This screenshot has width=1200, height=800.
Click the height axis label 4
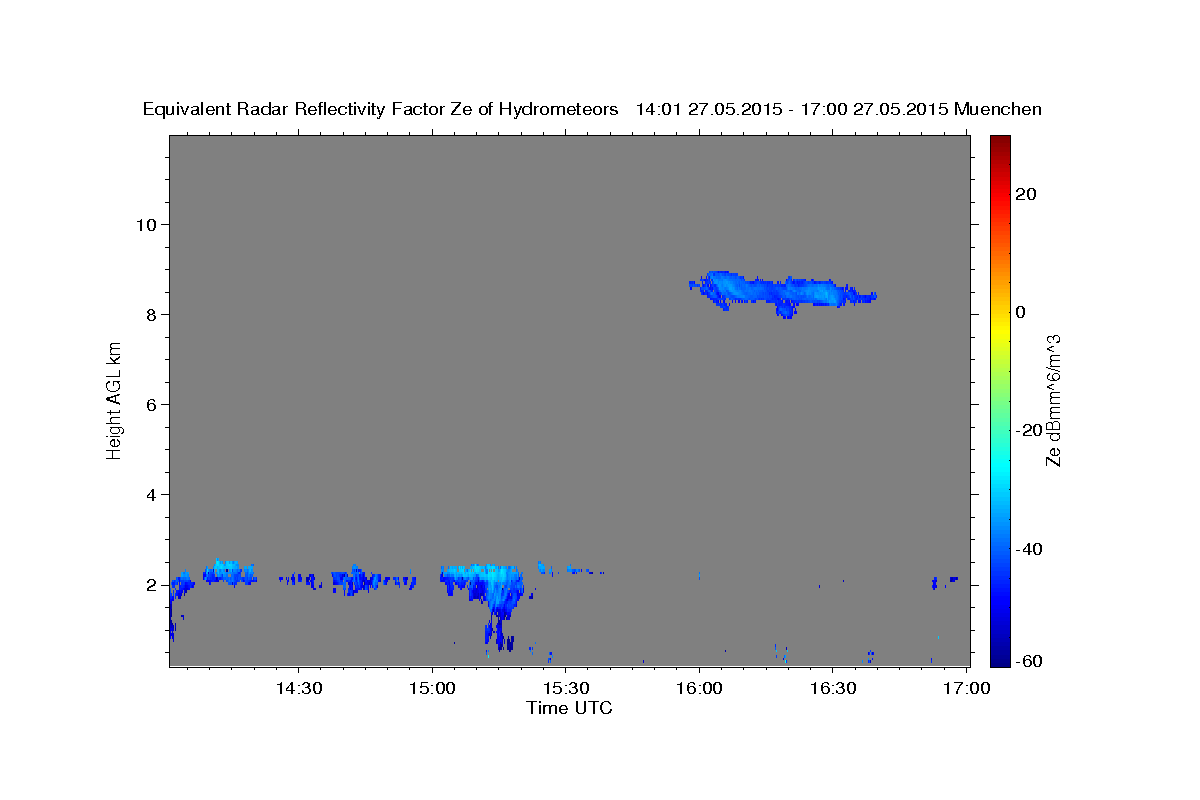pos(149,494)
